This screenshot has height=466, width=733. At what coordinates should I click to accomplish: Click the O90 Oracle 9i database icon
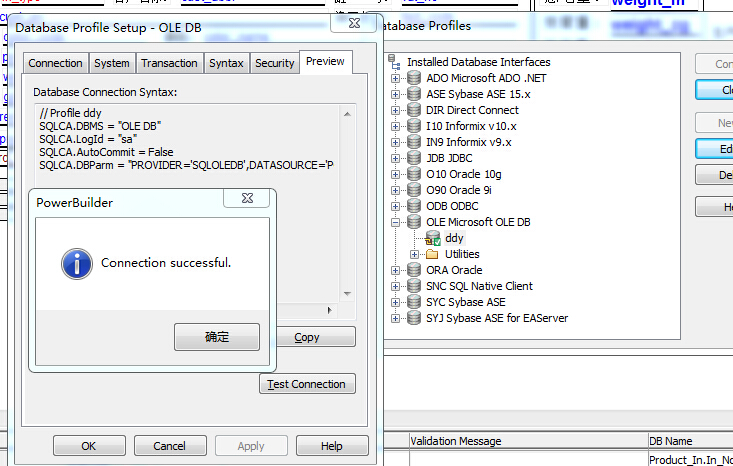[x=414, y=190]
